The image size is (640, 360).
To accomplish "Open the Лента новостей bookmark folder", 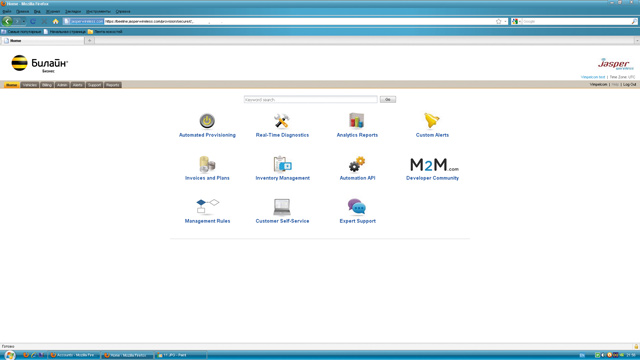I will 105,31.
